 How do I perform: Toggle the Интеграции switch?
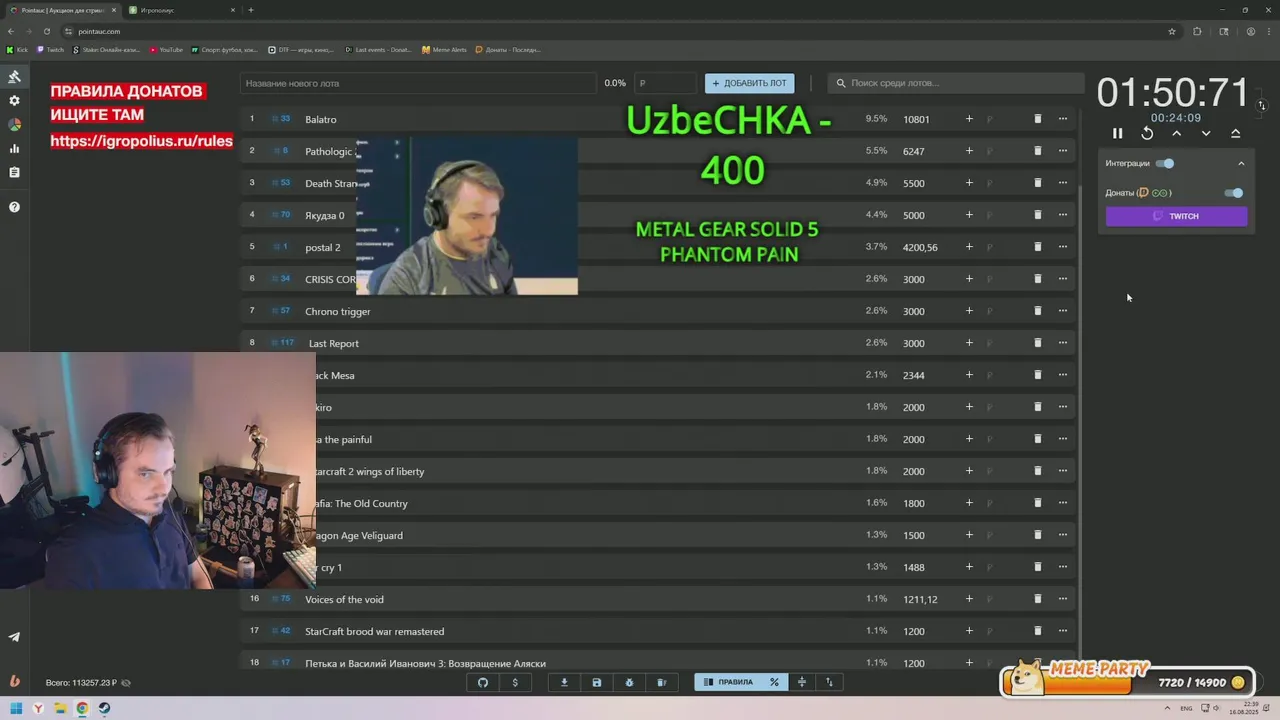click(1165, 163)
